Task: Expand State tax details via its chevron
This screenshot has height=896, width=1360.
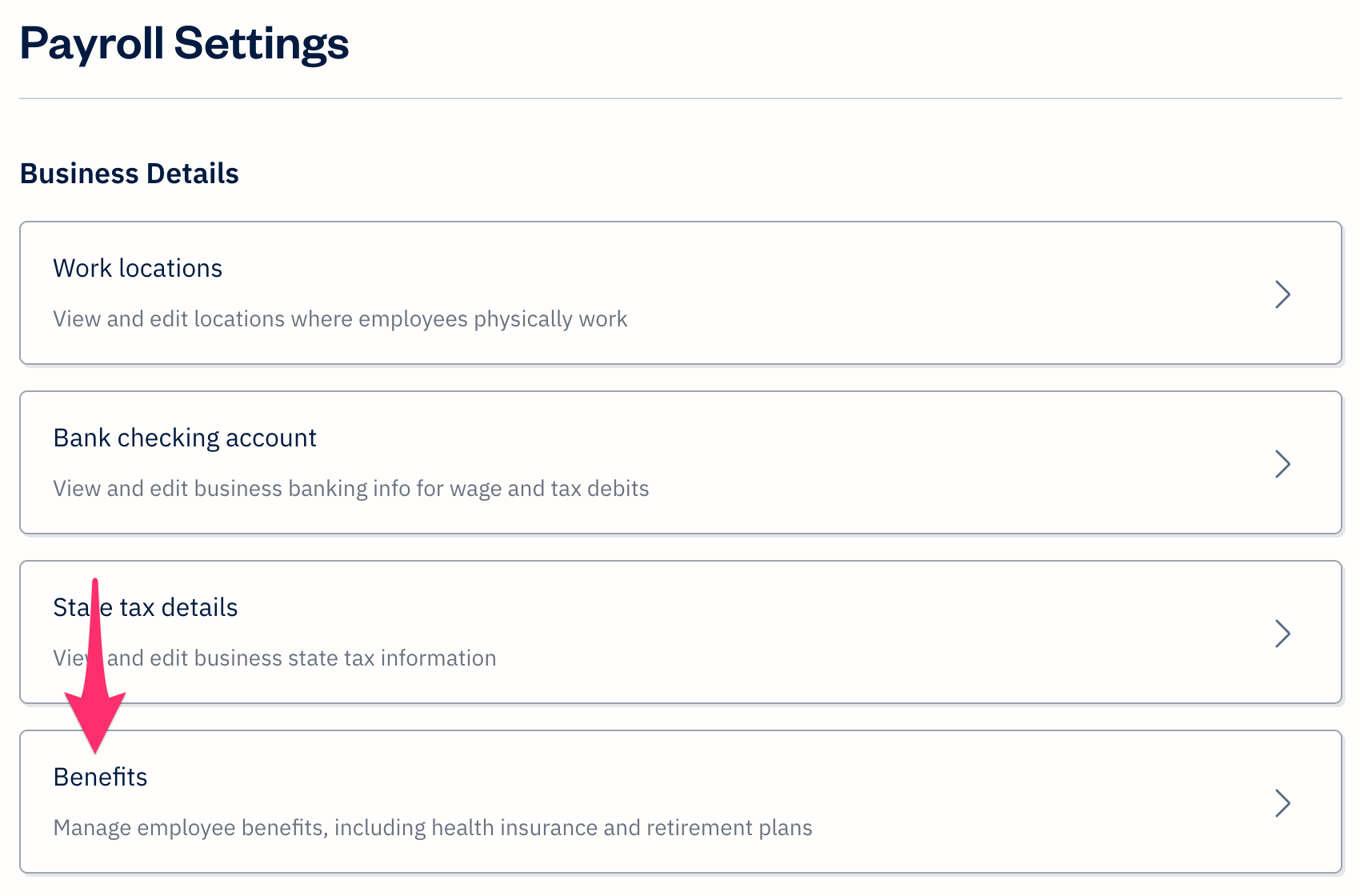Action: click(1283, 634)
